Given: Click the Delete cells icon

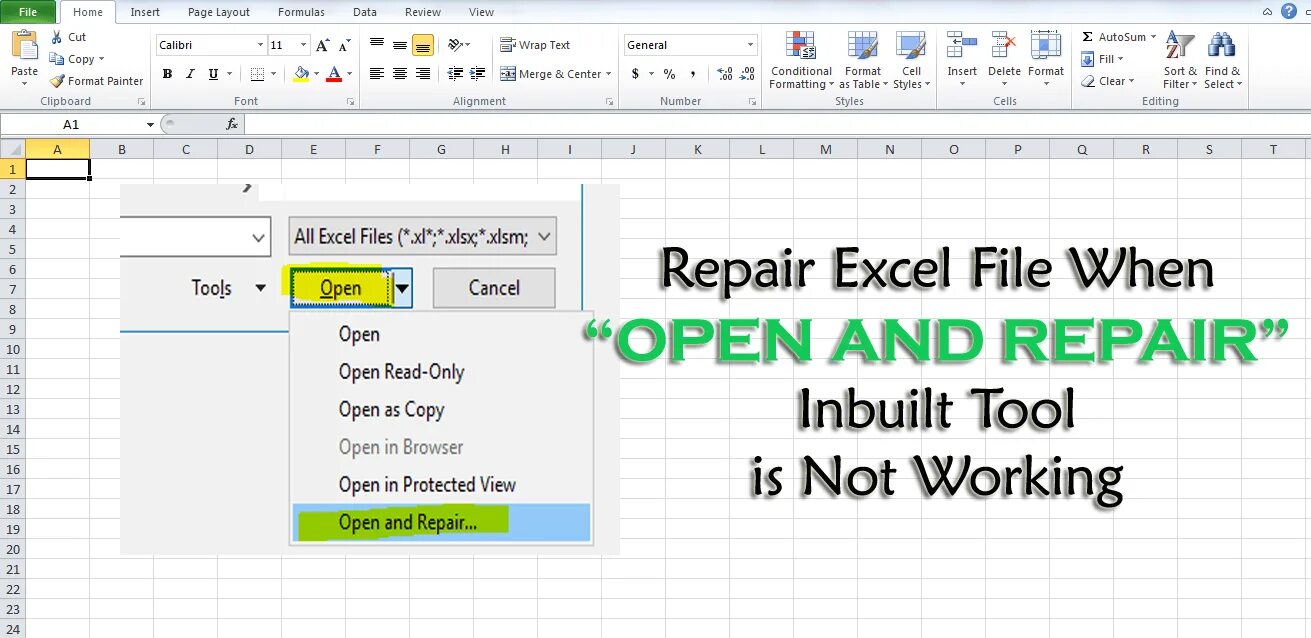Looking at the screenshot, I should click(1004, 46).
